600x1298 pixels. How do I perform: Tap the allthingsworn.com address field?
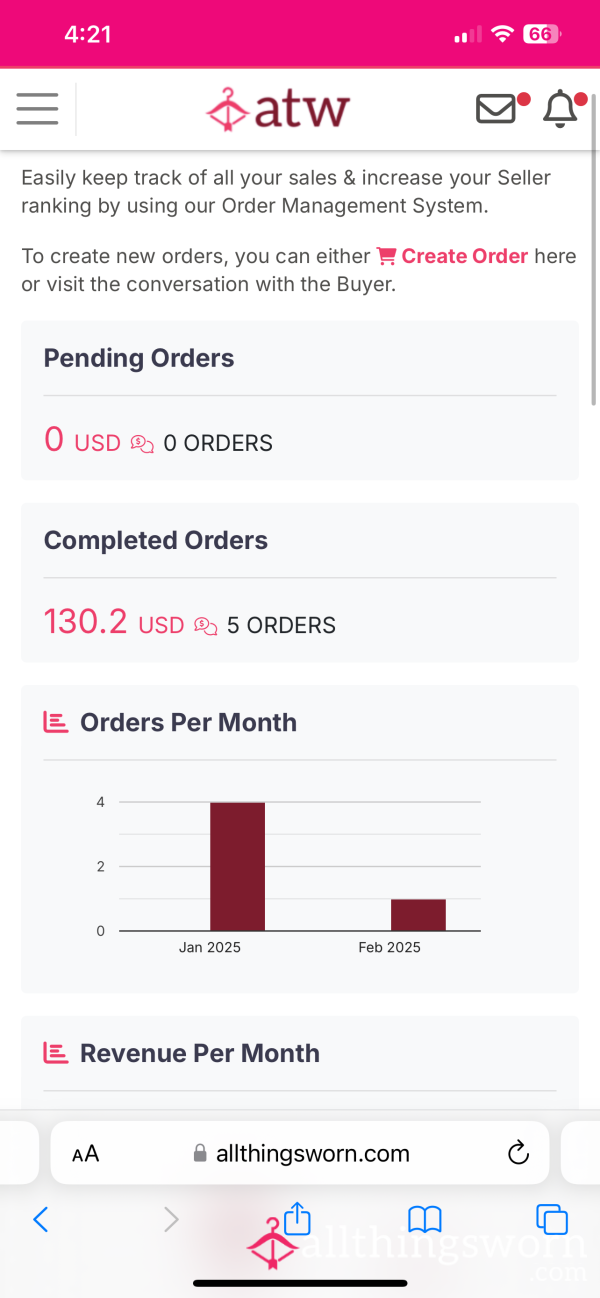coord(300,1153)
